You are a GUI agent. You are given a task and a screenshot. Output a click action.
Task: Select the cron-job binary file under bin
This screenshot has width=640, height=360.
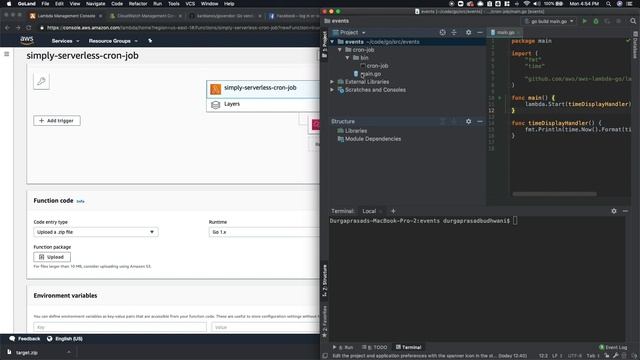pyautogui.click(x=374, y=66)
